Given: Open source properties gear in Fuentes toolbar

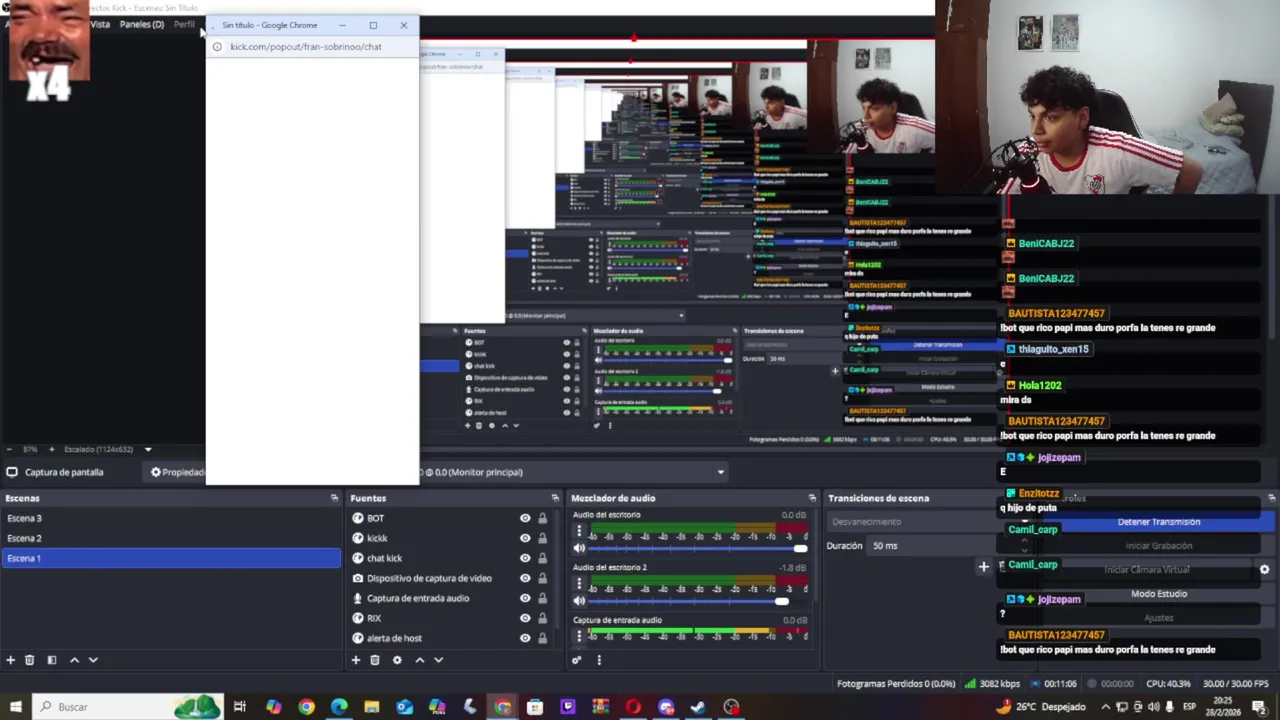Looking at the screenshot, I should pos(397,660).
